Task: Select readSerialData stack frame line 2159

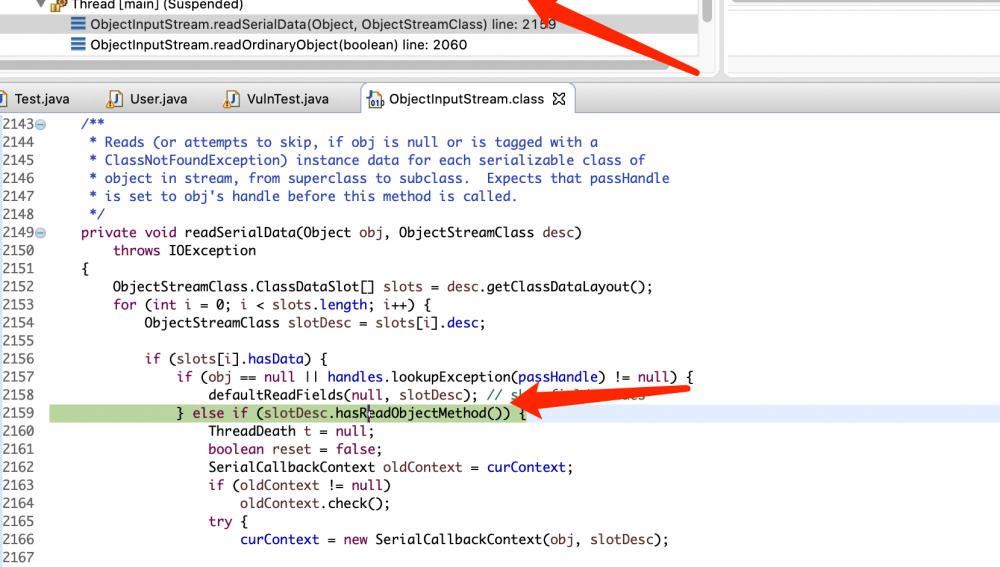Action: (323, 24)
